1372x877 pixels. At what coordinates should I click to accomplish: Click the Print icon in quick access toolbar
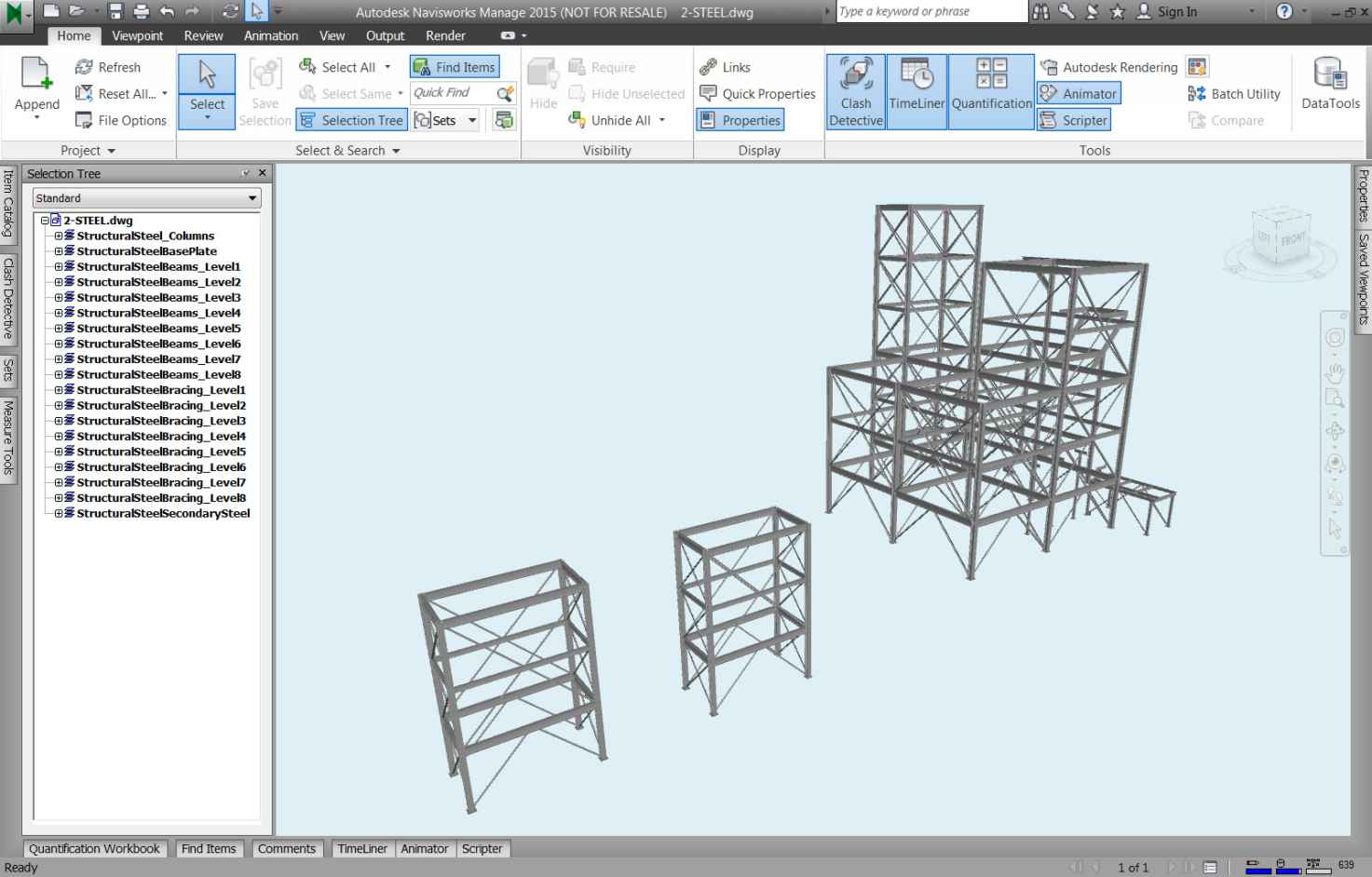tap(141, 11)
